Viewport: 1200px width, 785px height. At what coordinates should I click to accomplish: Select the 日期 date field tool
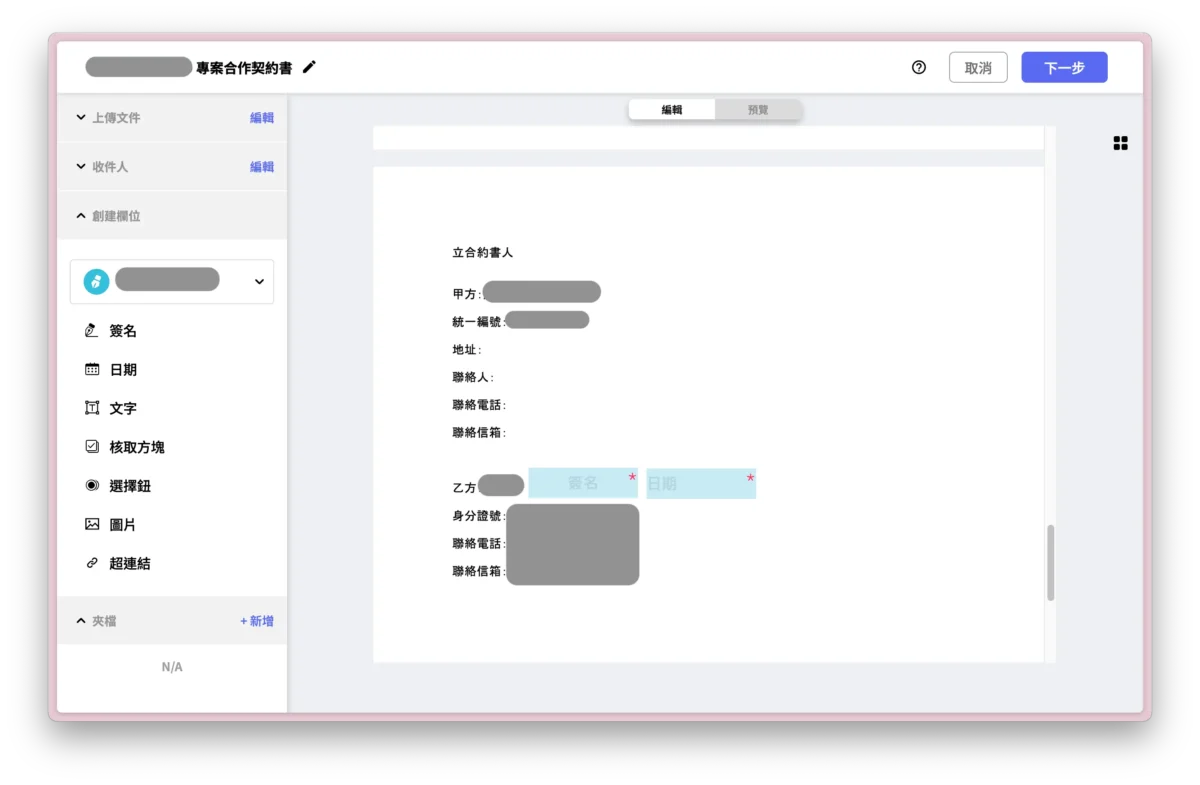123,369
